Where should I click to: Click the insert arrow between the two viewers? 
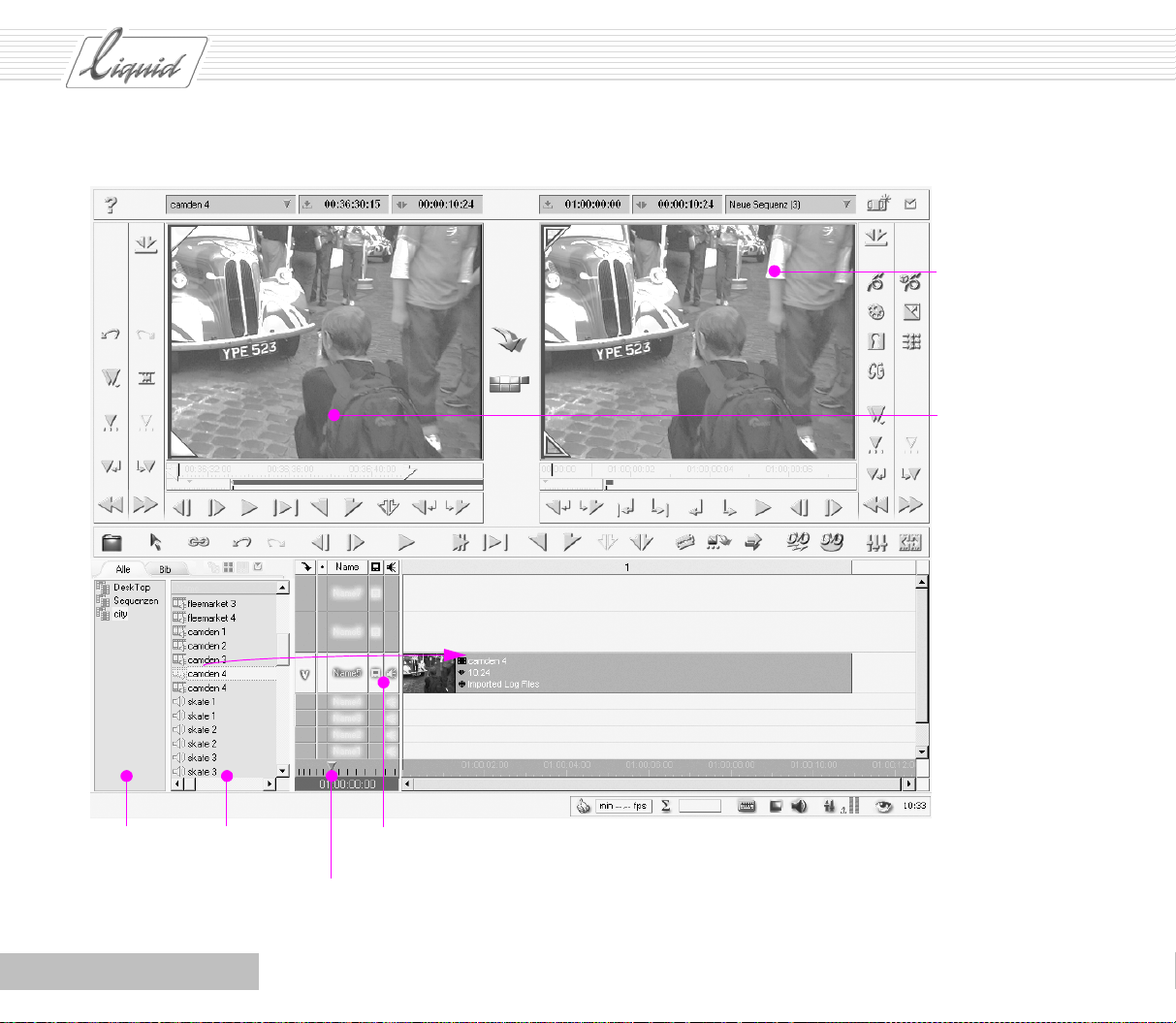[x=509, y=340]
